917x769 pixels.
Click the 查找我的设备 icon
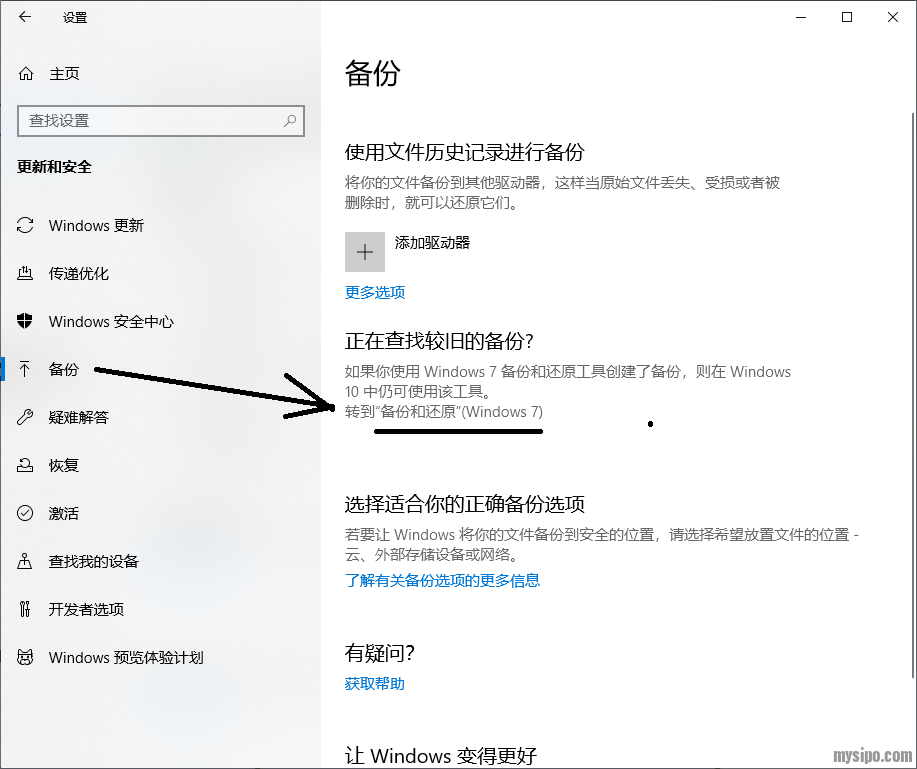click(x=26, y=562)
